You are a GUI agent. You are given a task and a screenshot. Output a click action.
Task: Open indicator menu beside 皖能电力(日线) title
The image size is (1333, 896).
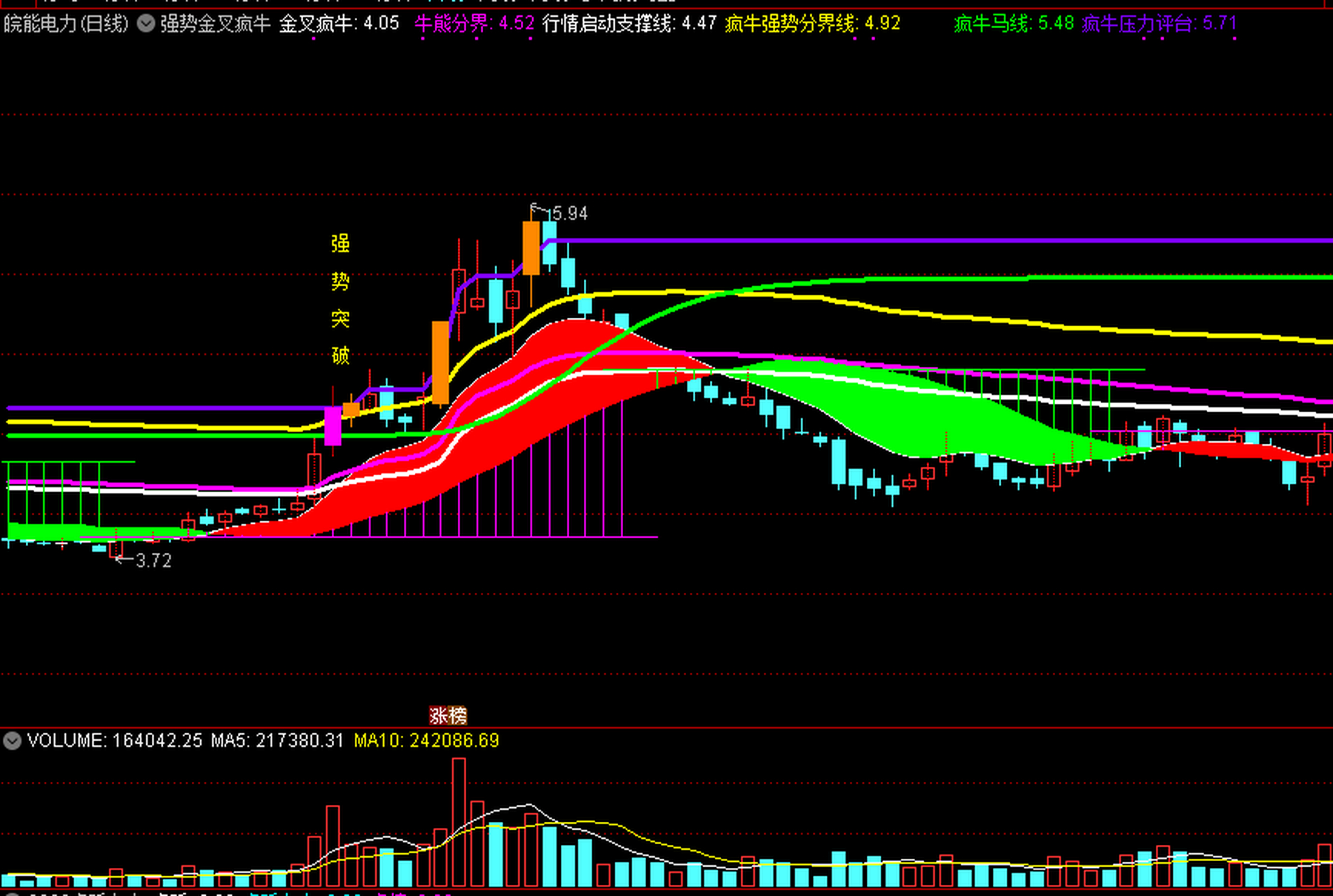(x=146, y=24)
